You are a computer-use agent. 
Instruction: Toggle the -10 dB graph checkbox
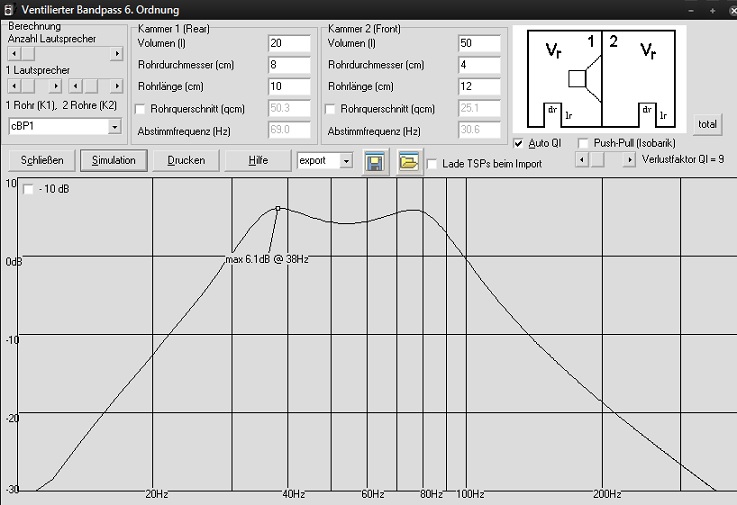(x=28, y=189)
